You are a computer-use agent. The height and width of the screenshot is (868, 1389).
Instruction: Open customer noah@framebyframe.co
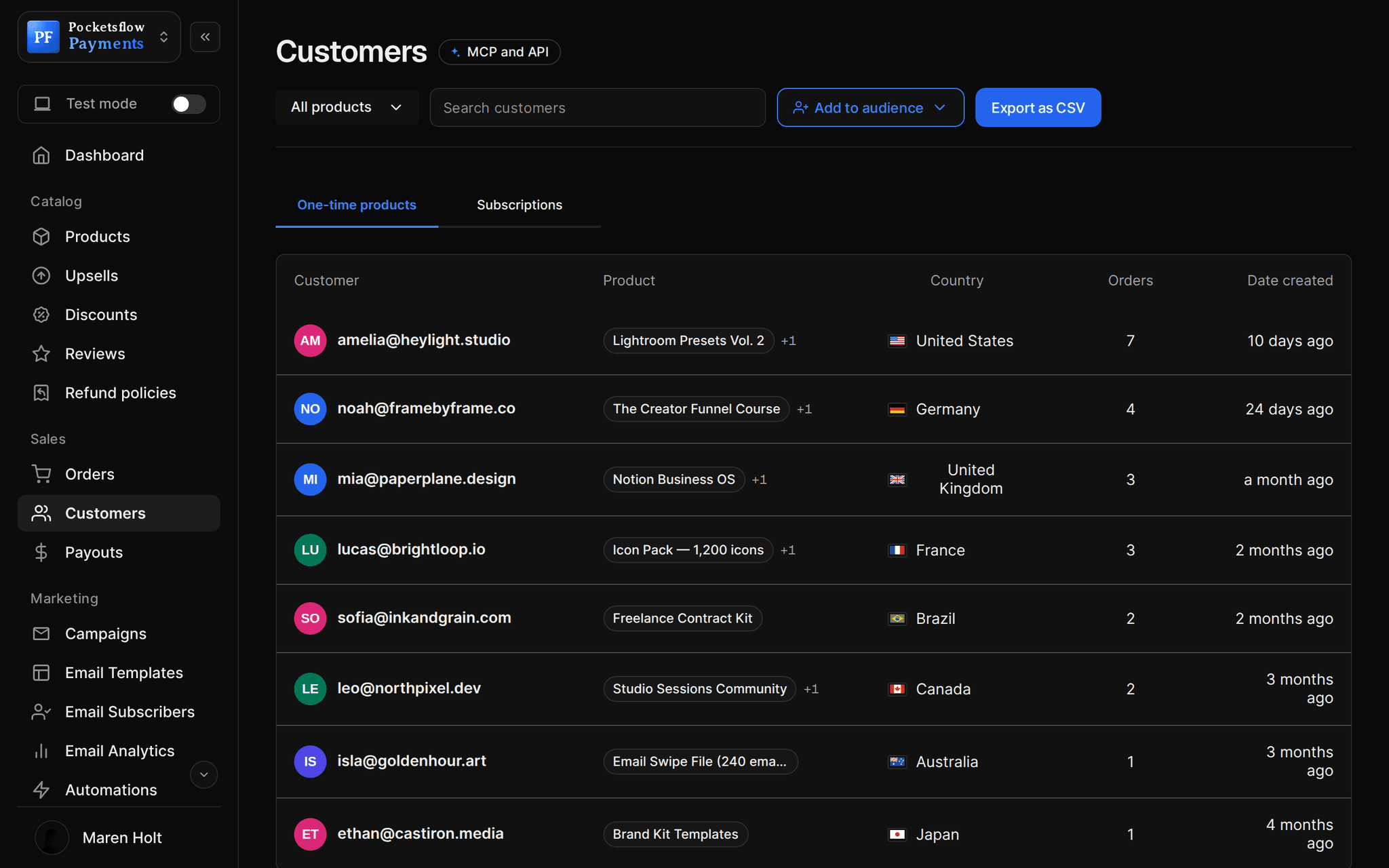click(427, 408)
